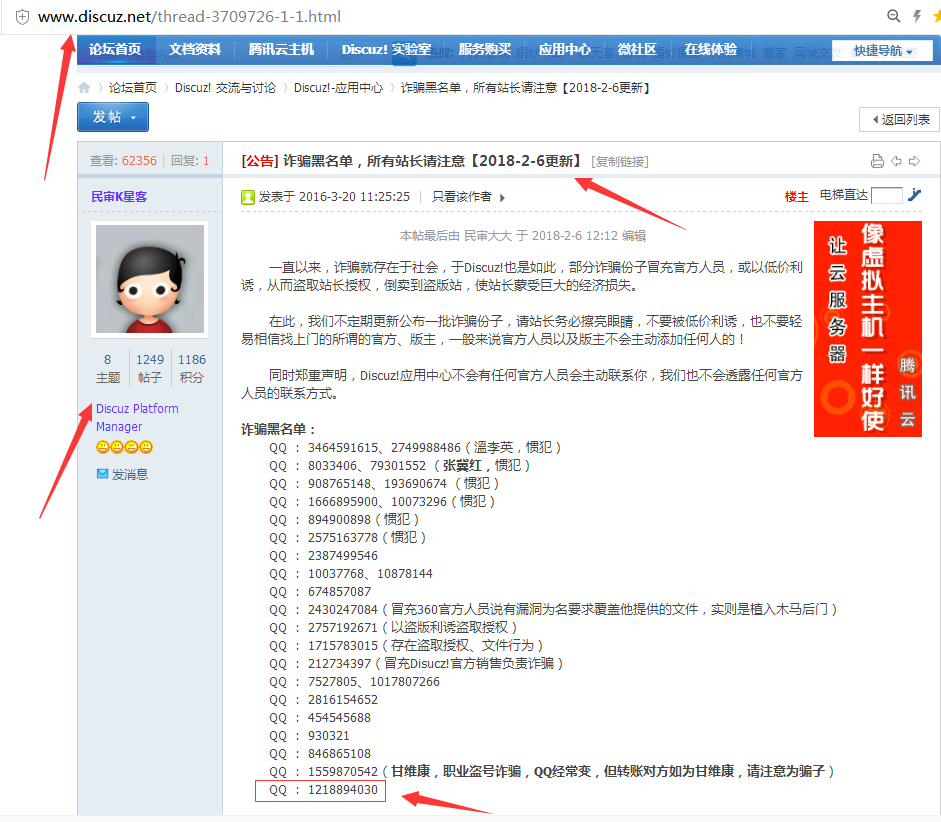
Task: Click the [公告] tag link
Action: click(259, 161)
